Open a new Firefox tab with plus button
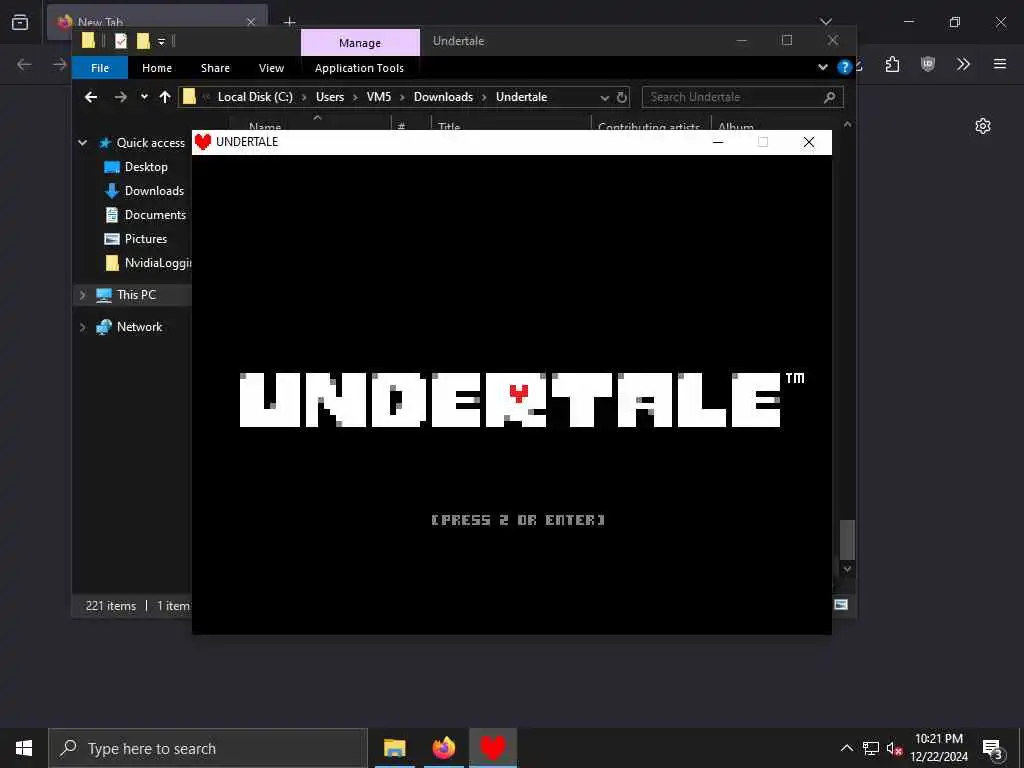The image size is (1024, 768). (289, 22)
